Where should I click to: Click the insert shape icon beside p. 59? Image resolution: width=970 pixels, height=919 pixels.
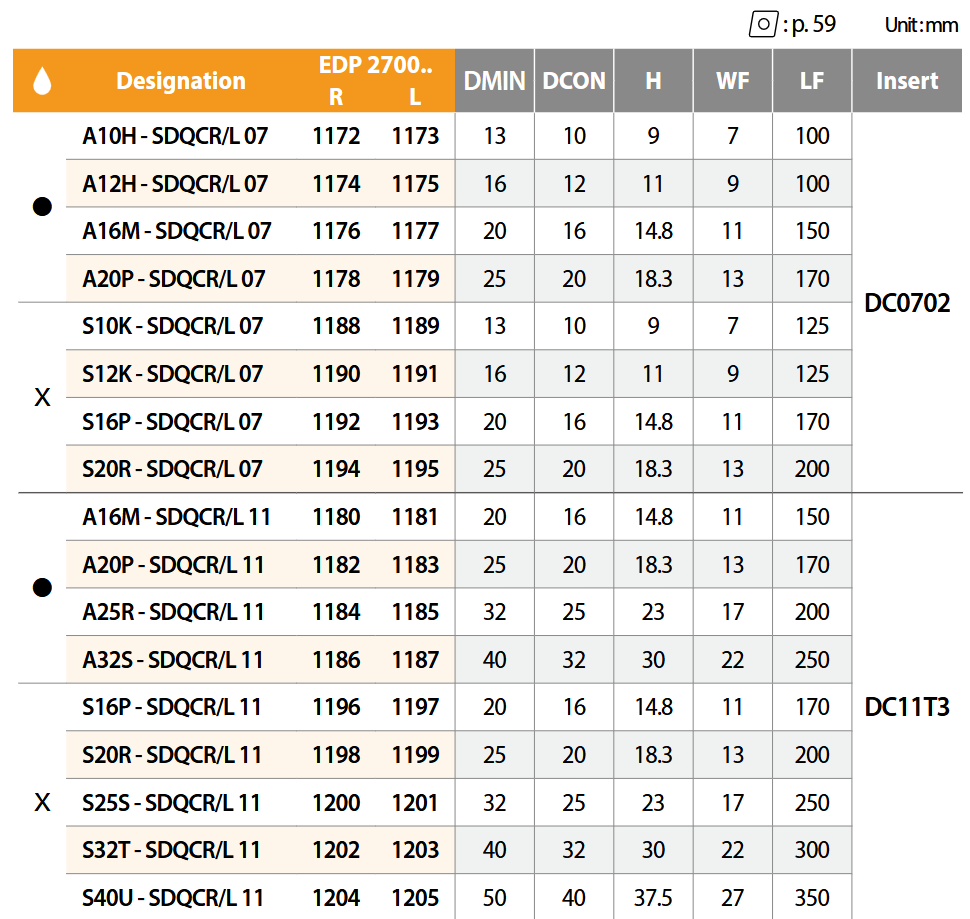(763, 24)
